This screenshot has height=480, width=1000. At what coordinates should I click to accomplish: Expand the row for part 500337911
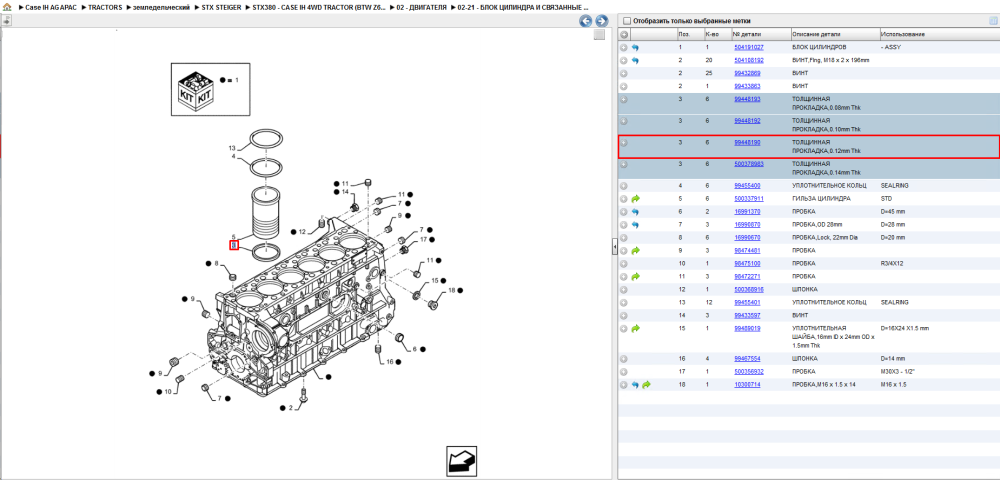coord(624,199)
